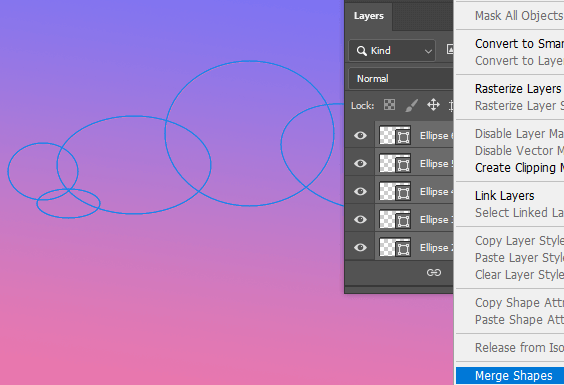Click the Ellipse 5 layer name

(436, 164)
